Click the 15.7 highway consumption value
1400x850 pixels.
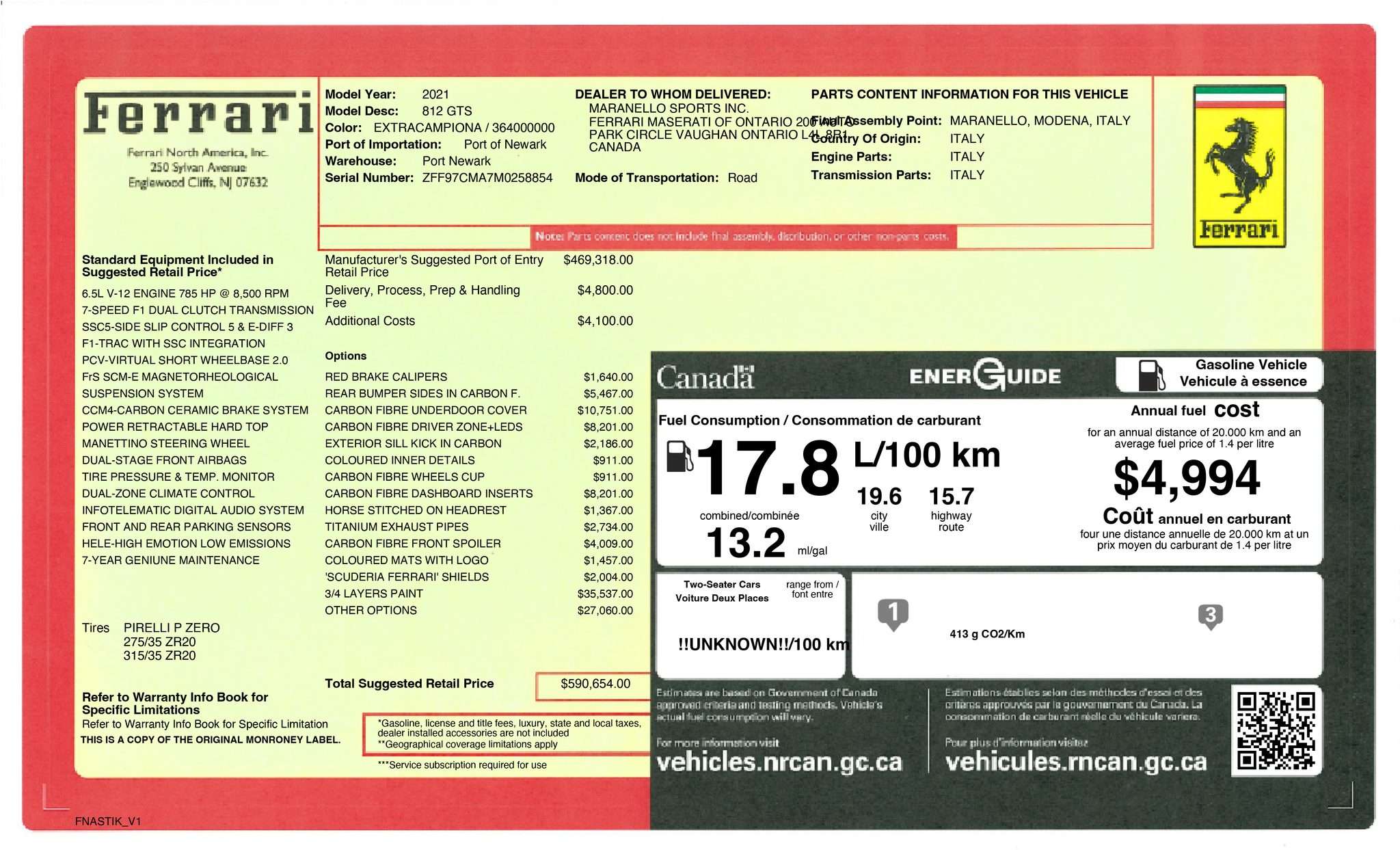coord(951,496)
